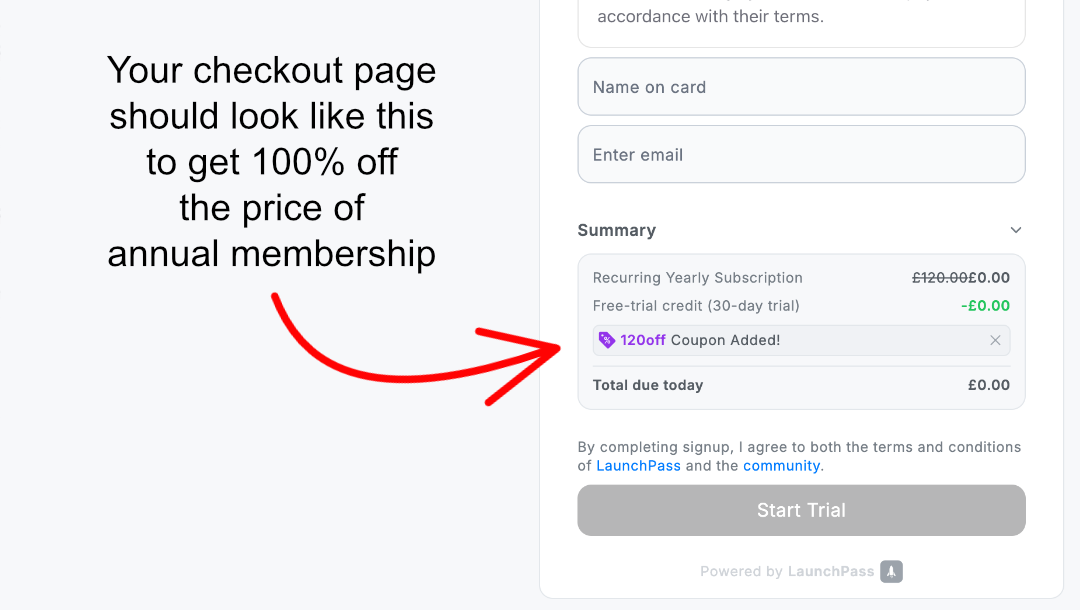Remove the 120off coupon with X
This screenshot has height=610, width=1080.
point(995,340)
